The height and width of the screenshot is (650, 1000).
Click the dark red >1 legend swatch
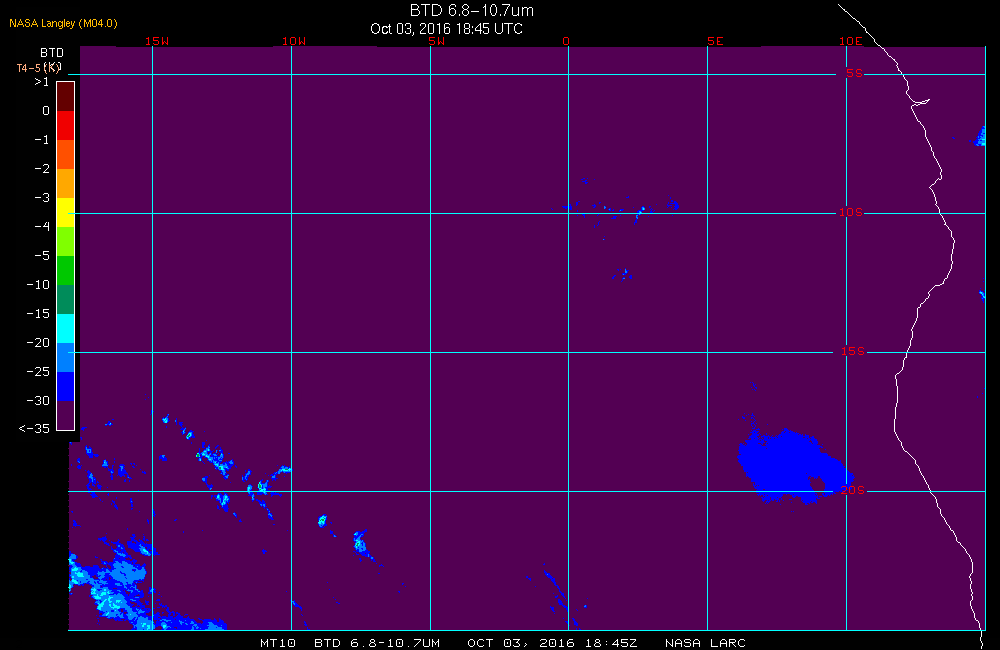click(x=66, y=97)
